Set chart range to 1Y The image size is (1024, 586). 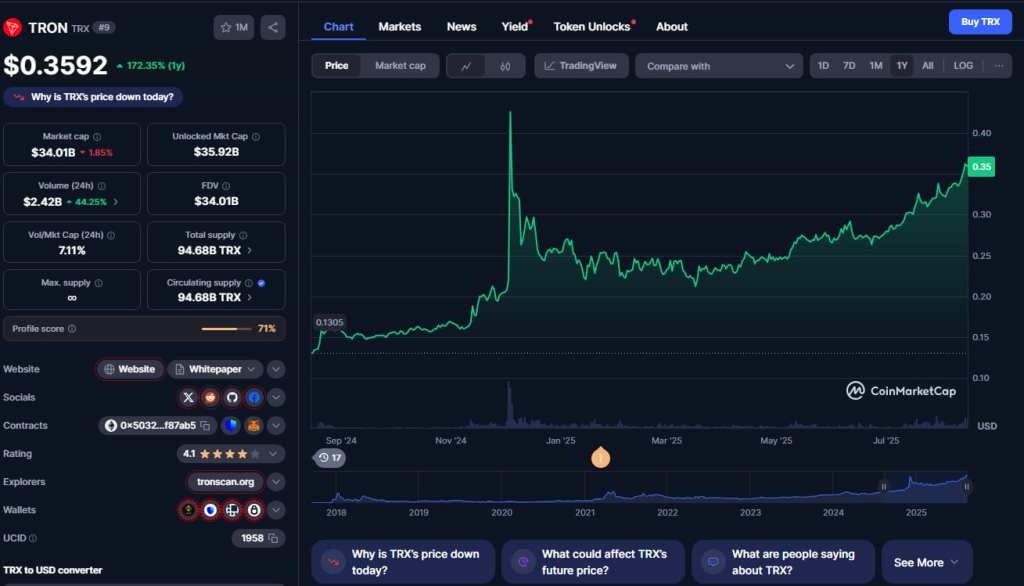[x=902, y=65]
